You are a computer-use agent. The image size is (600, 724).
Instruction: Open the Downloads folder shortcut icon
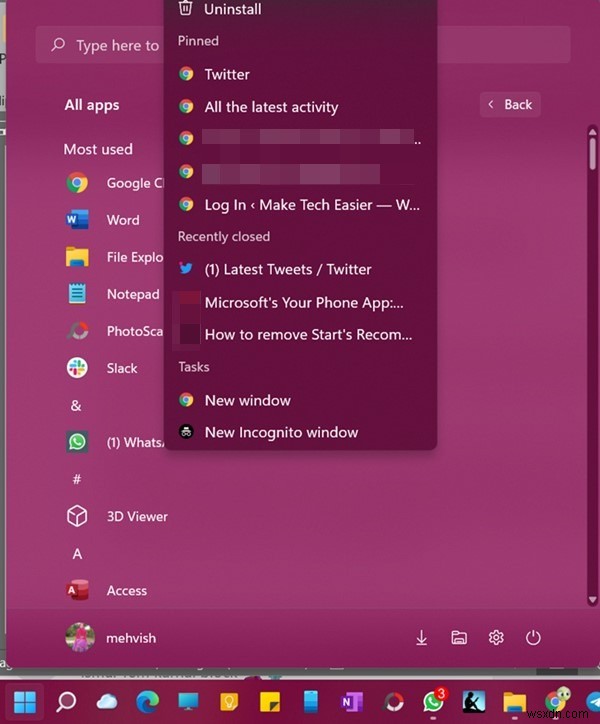[421, 638]
